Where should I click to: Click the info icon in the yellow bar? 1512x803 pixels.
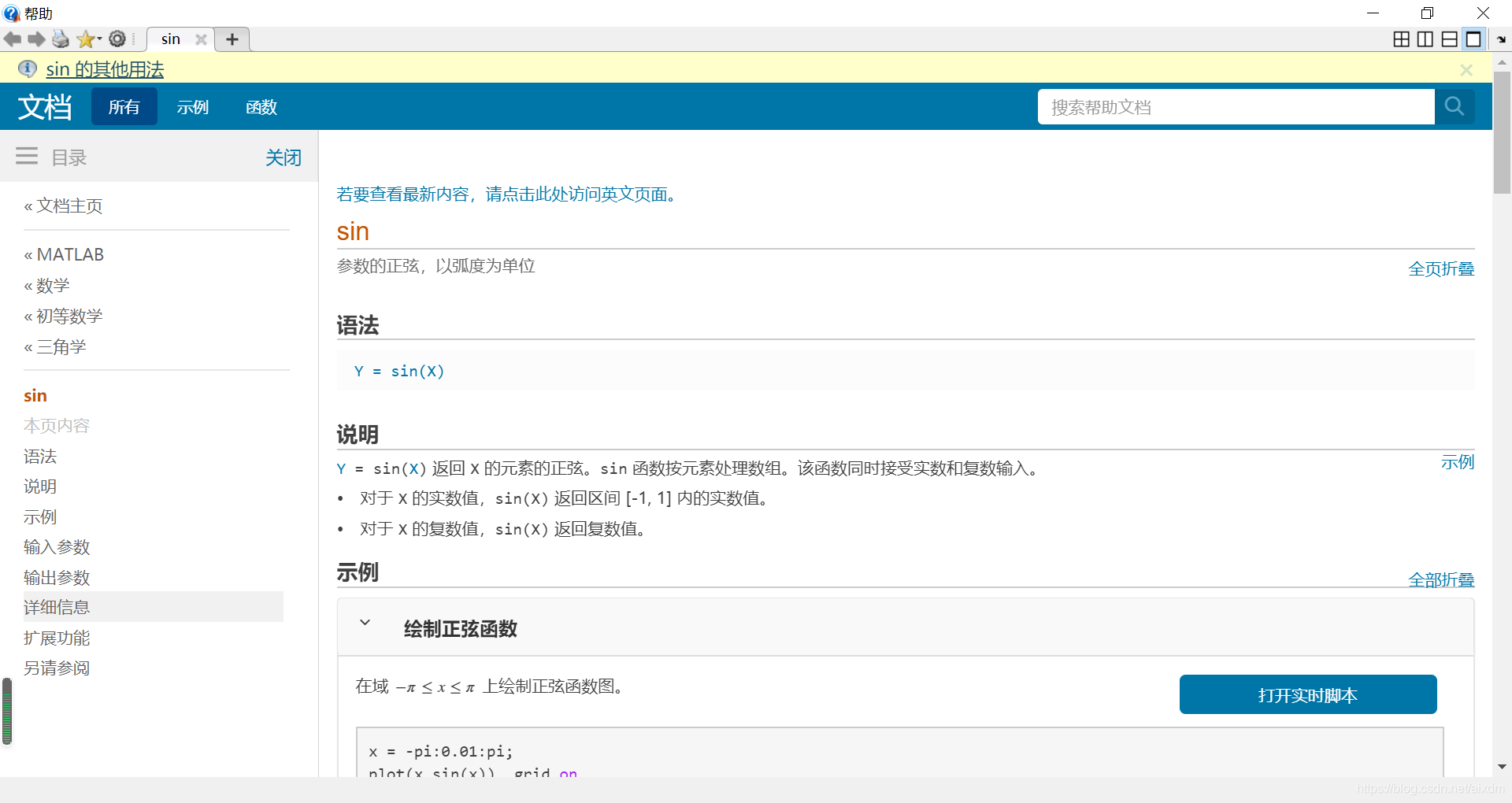tap(28, 68)
